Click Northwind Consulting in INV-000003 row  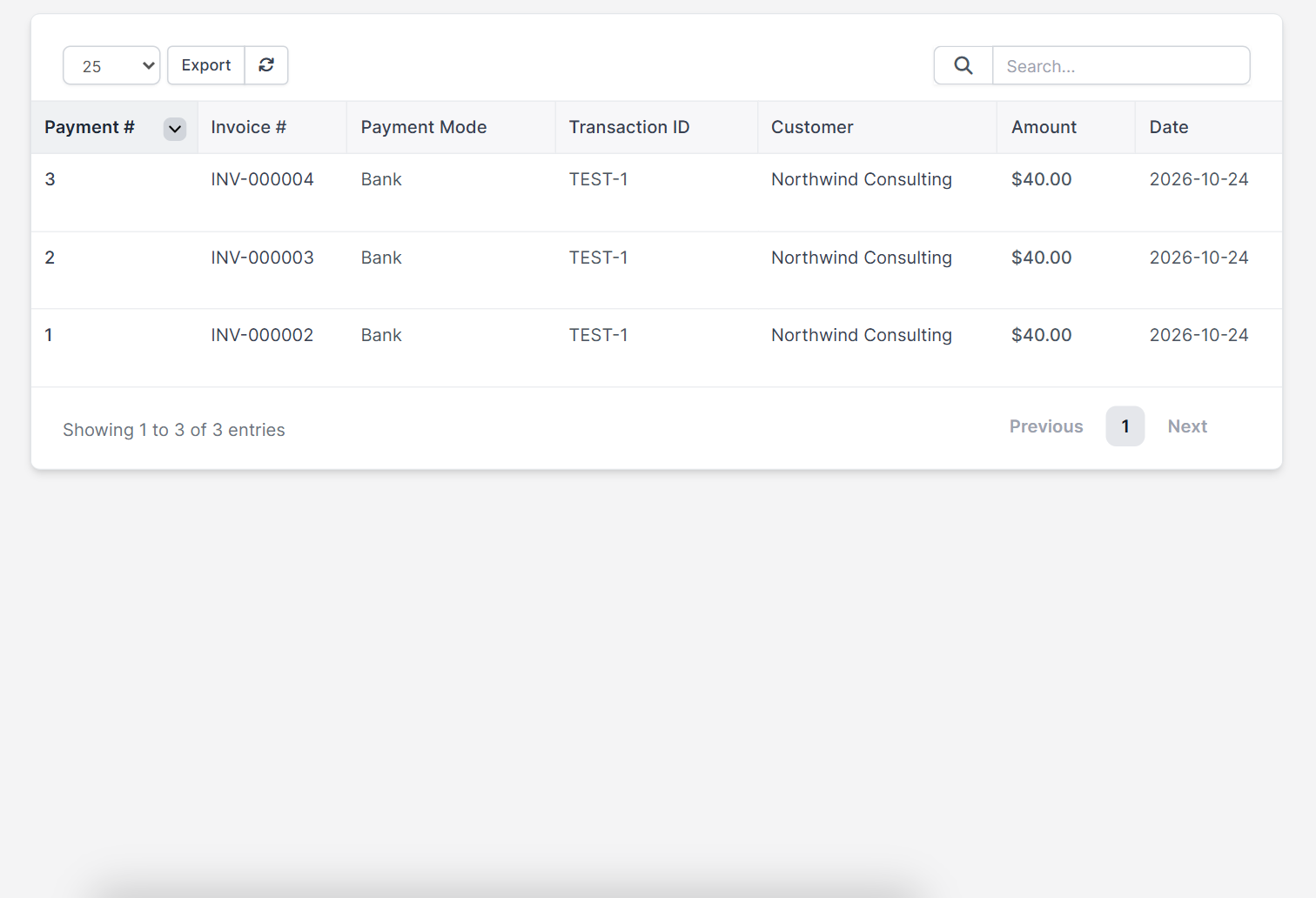(862, 258)
